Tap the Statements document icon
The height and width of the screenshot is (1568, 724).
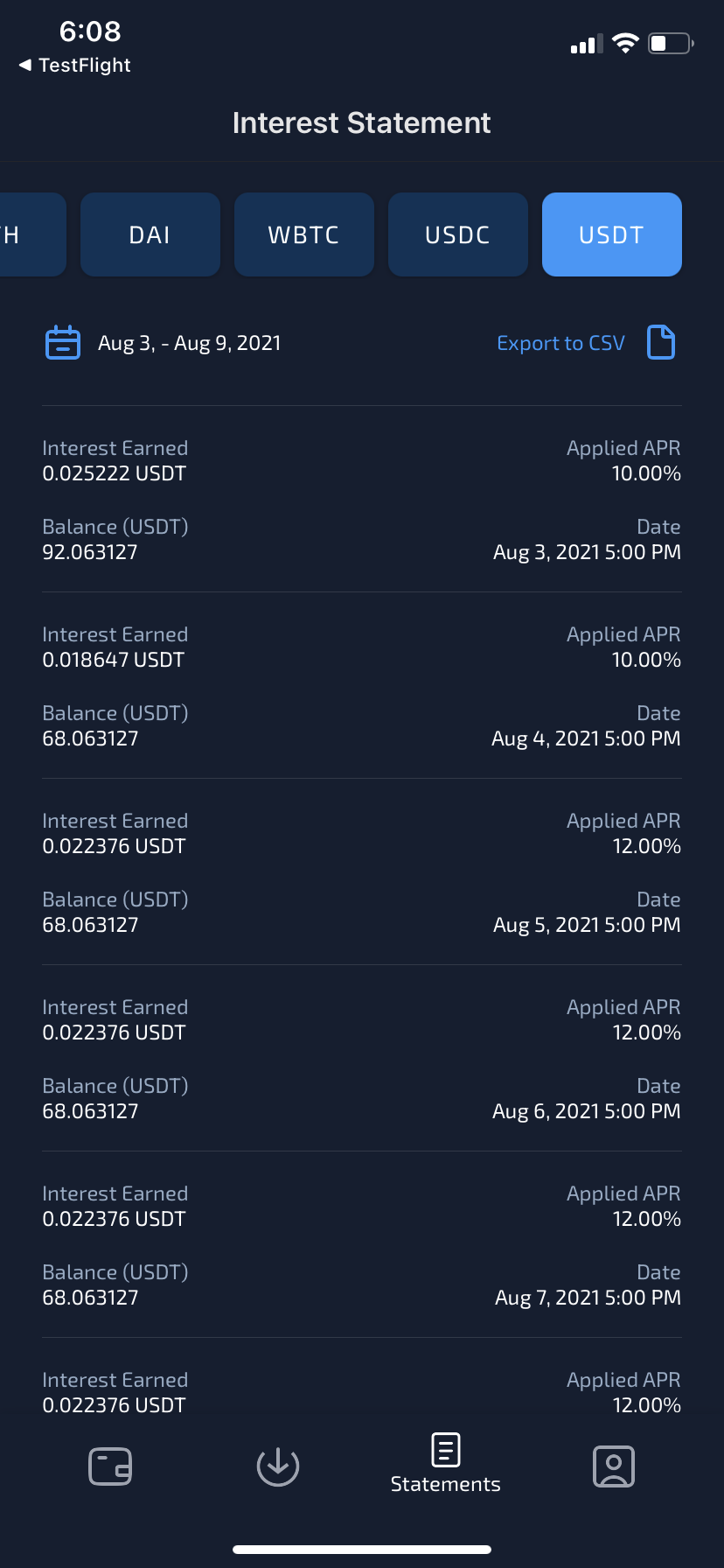[x=446, y=1451]
